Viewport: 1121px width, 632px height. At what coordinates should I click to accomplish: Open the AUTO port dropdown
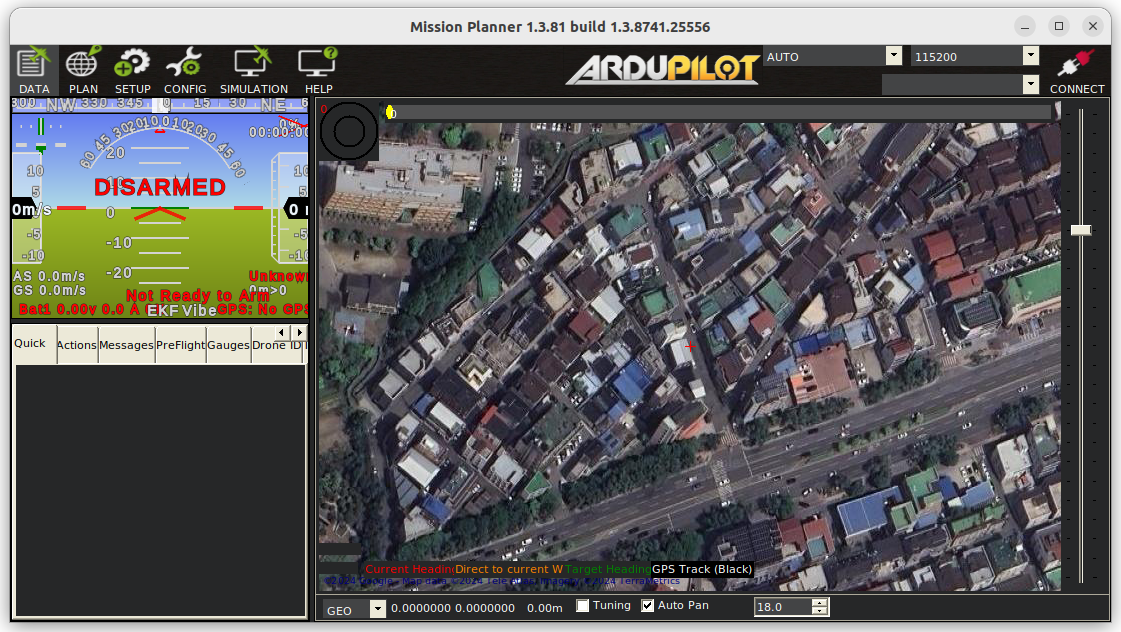tap(894, 56)
